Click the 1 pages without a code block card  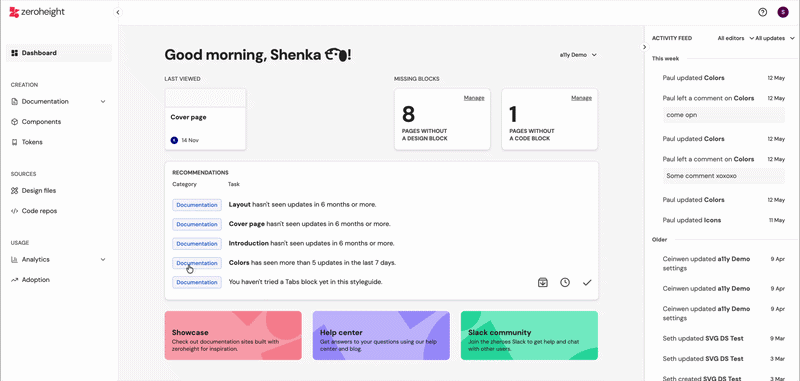tap(549, 119)
